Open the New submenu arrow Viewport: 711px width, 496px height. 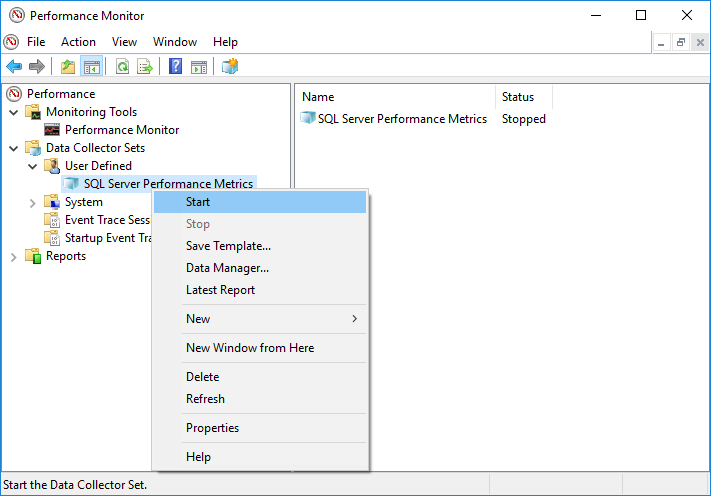pos(355,319)
